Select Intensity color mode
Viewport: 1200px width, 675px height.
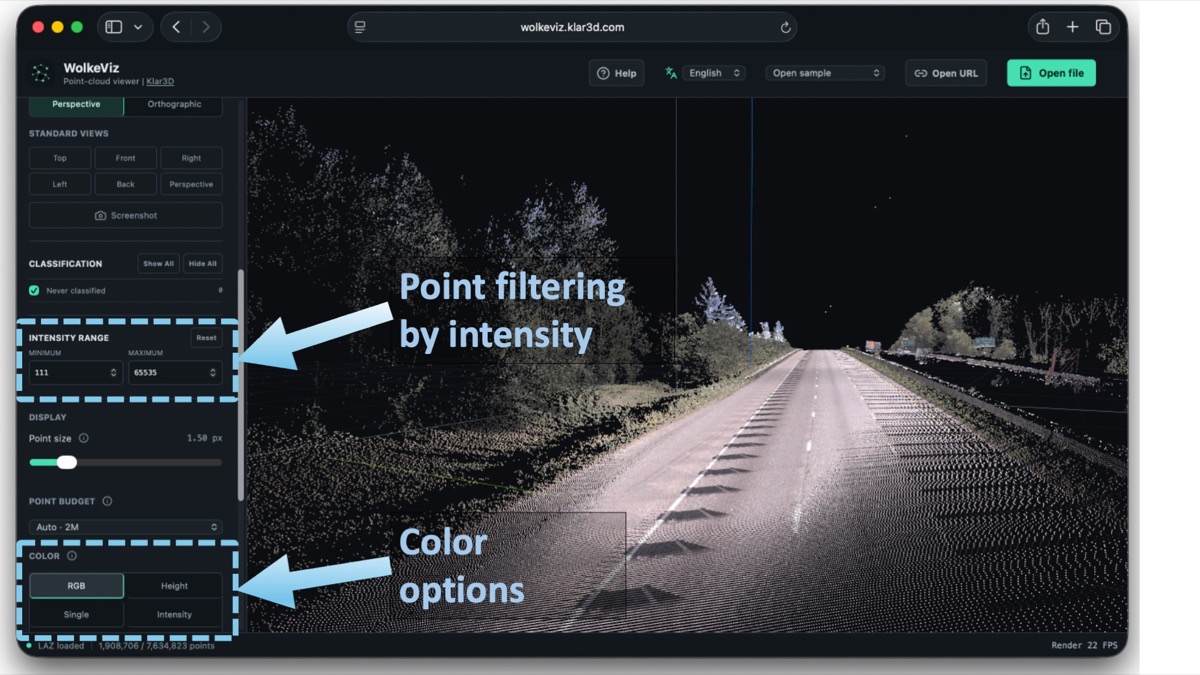tap(174, 614)
